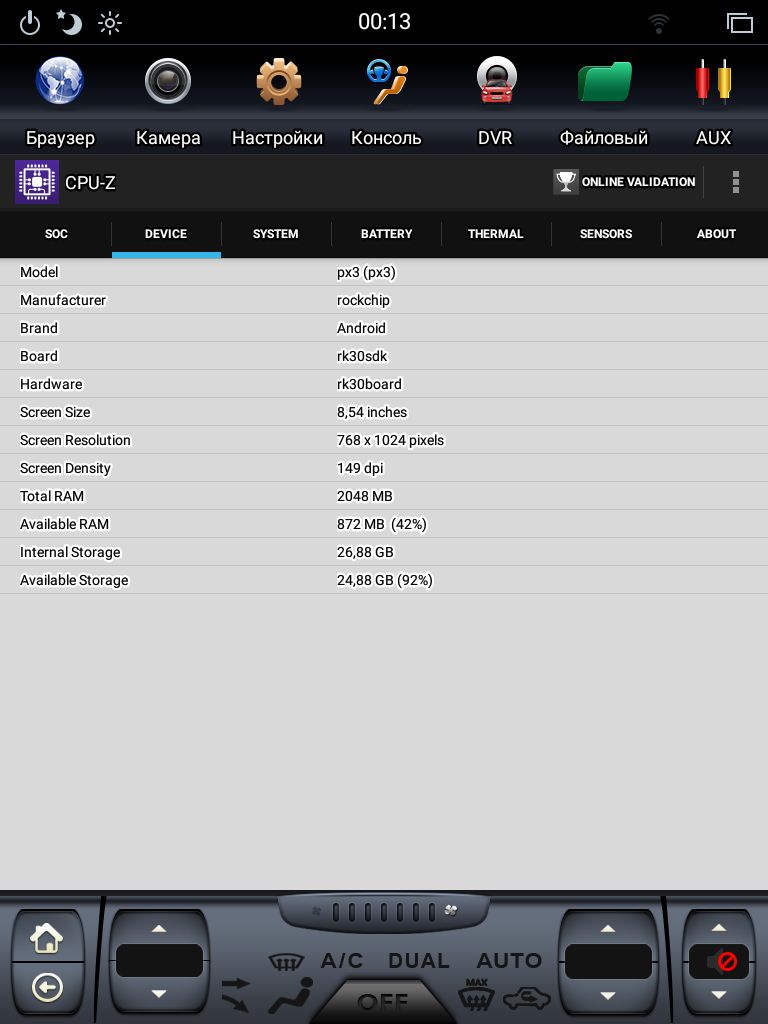Select Internal Storage value 26,88 GB
This screenshot has width=768, height=1024.
366,552
